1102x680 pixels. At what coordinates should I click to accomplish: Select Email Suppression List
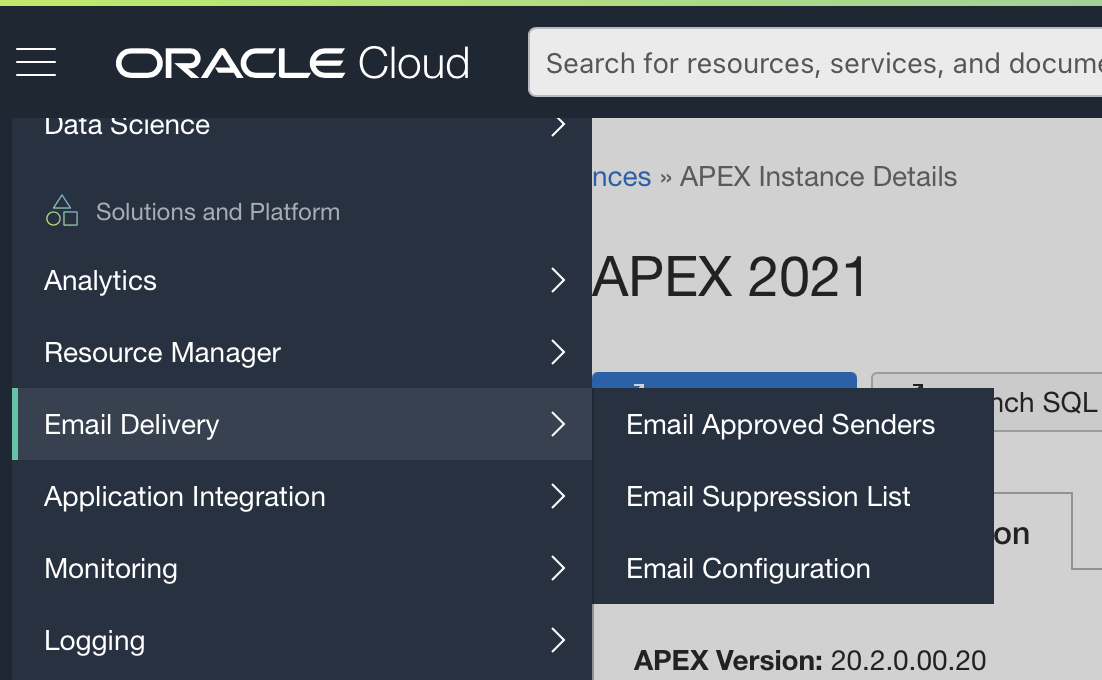pyautogui.click(x=768, y=496)
